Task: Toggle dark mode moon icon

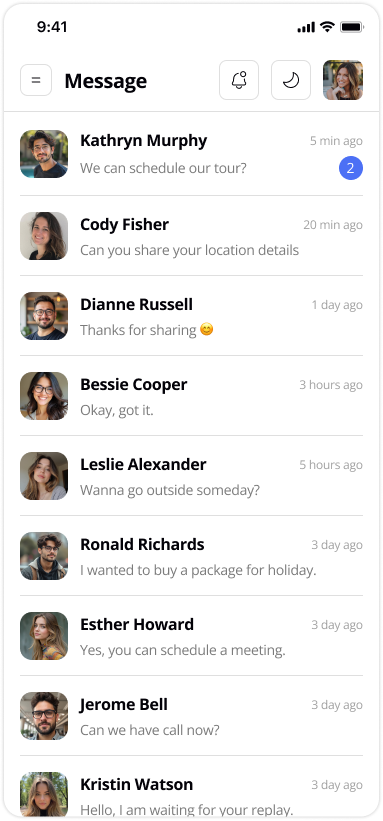Action: 291,80
